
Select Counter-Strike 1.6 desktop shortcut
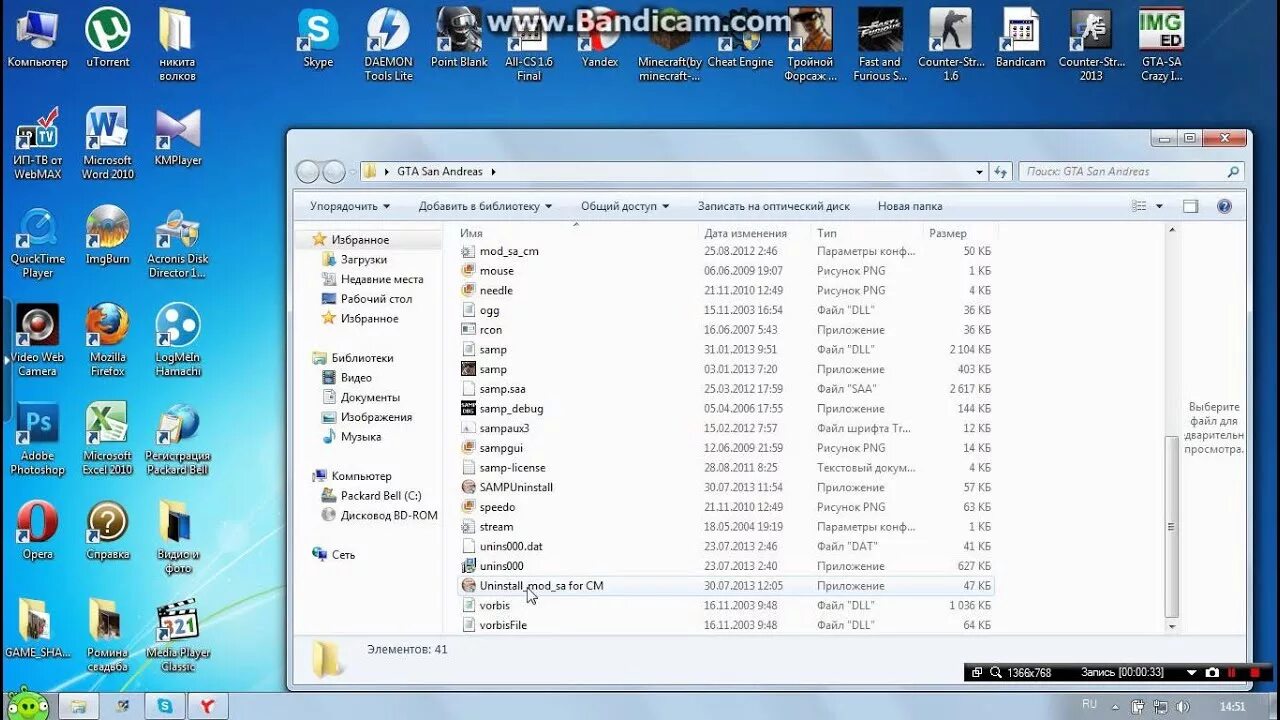click(x=951, y=44)
